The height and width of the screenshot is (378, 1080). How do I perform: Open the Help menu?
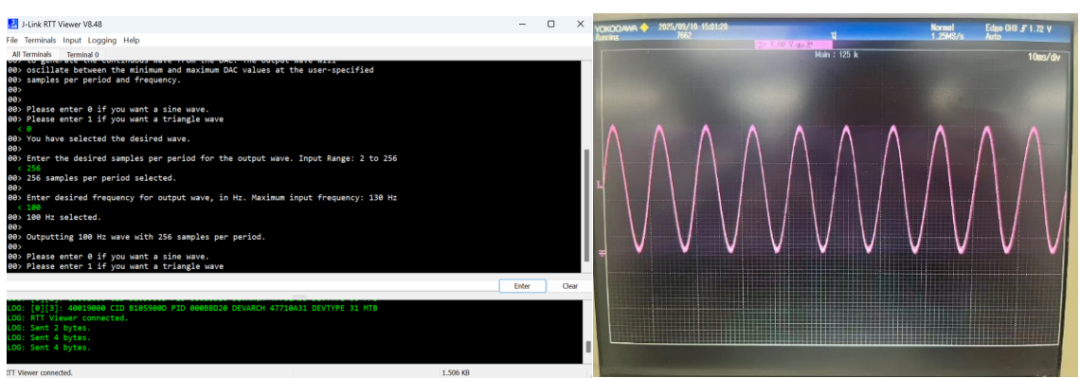tap(132, 41)
